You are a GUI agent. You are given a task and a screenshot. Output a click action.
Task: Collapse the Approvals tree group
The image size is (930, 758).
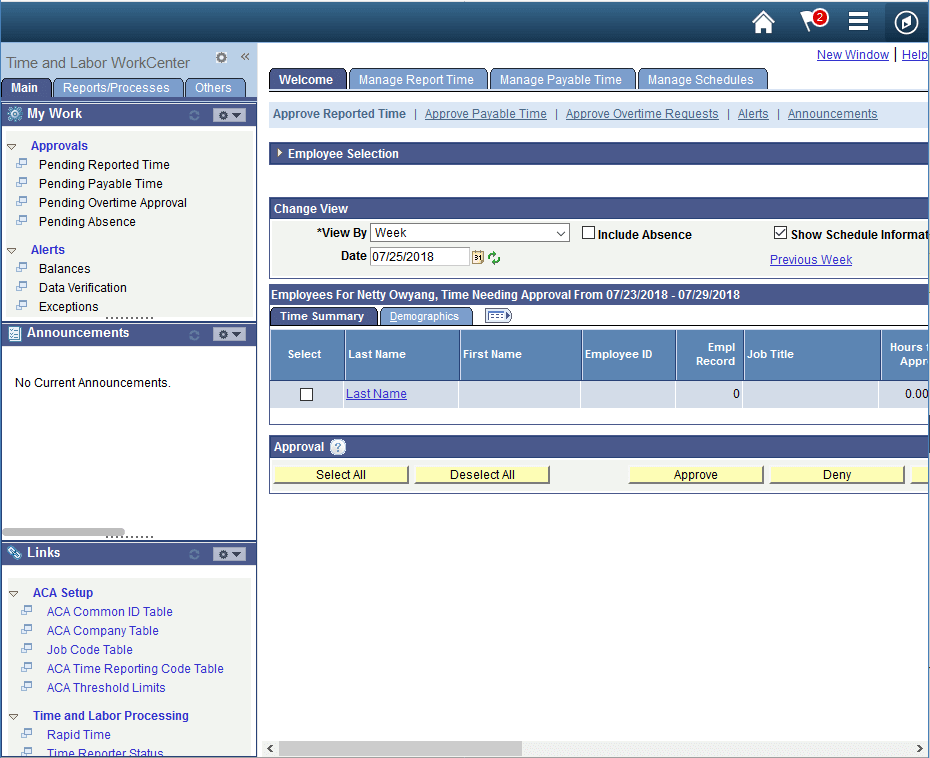click(12, 146)
